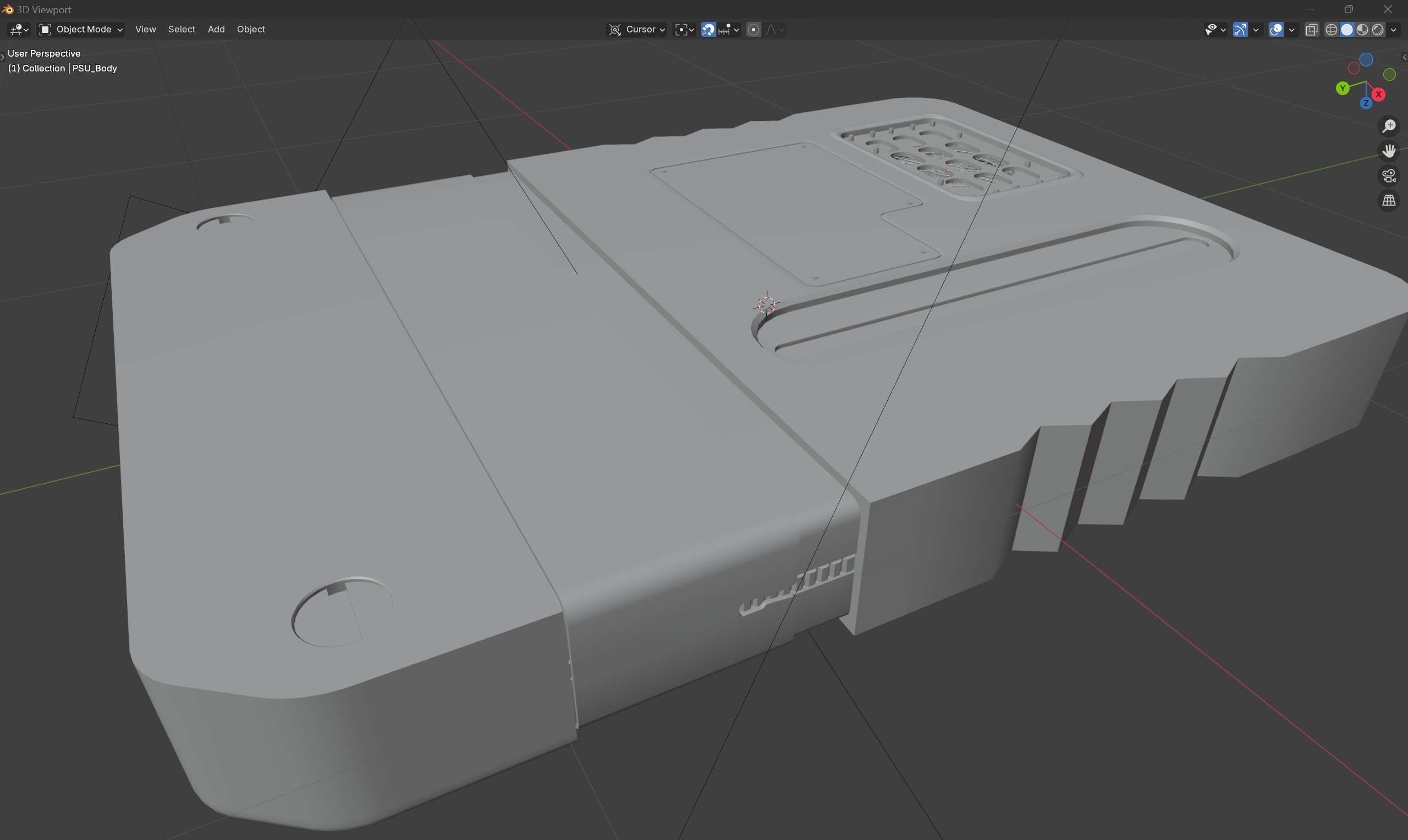1408x840 pixels.
Task: Switch to Wireframe shading
Action: pyautogui.click(x=1332, y=30)
